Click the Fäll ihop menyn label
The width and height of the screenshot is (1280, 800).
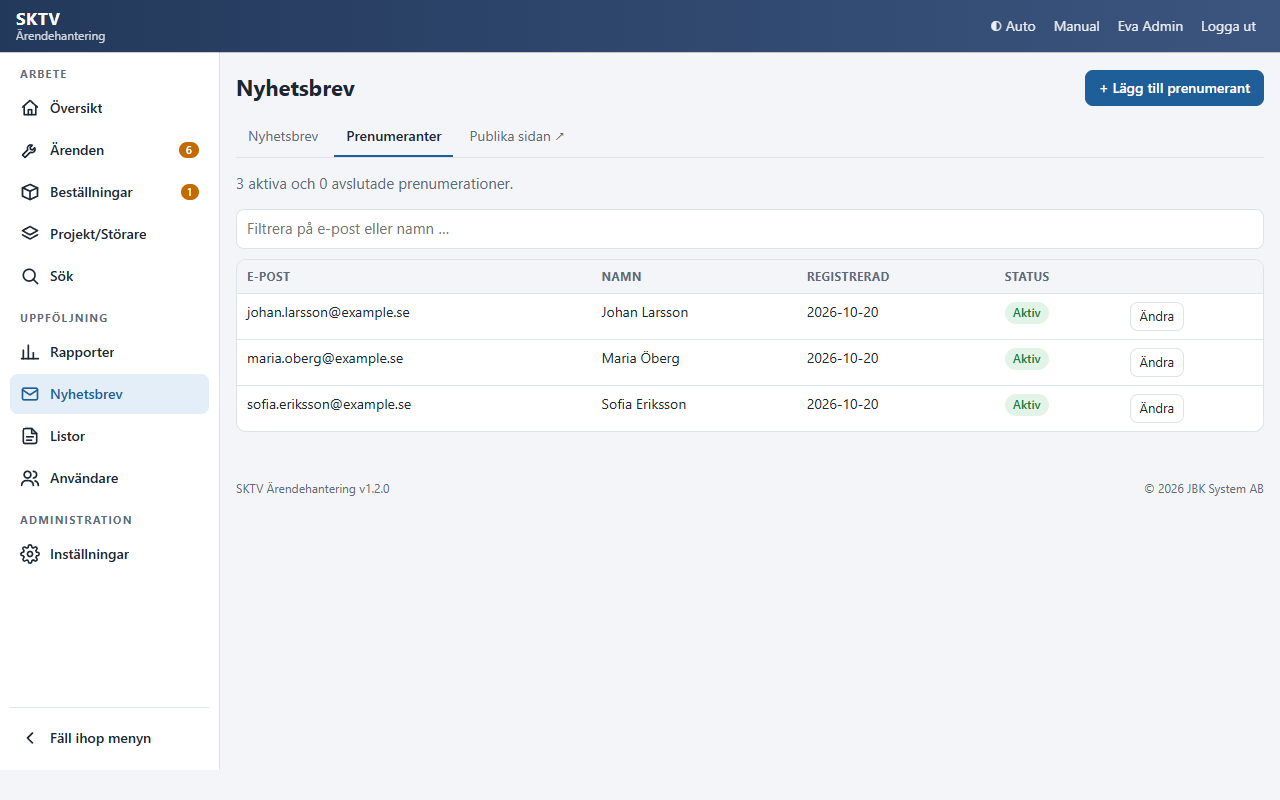tap(101, 738)
